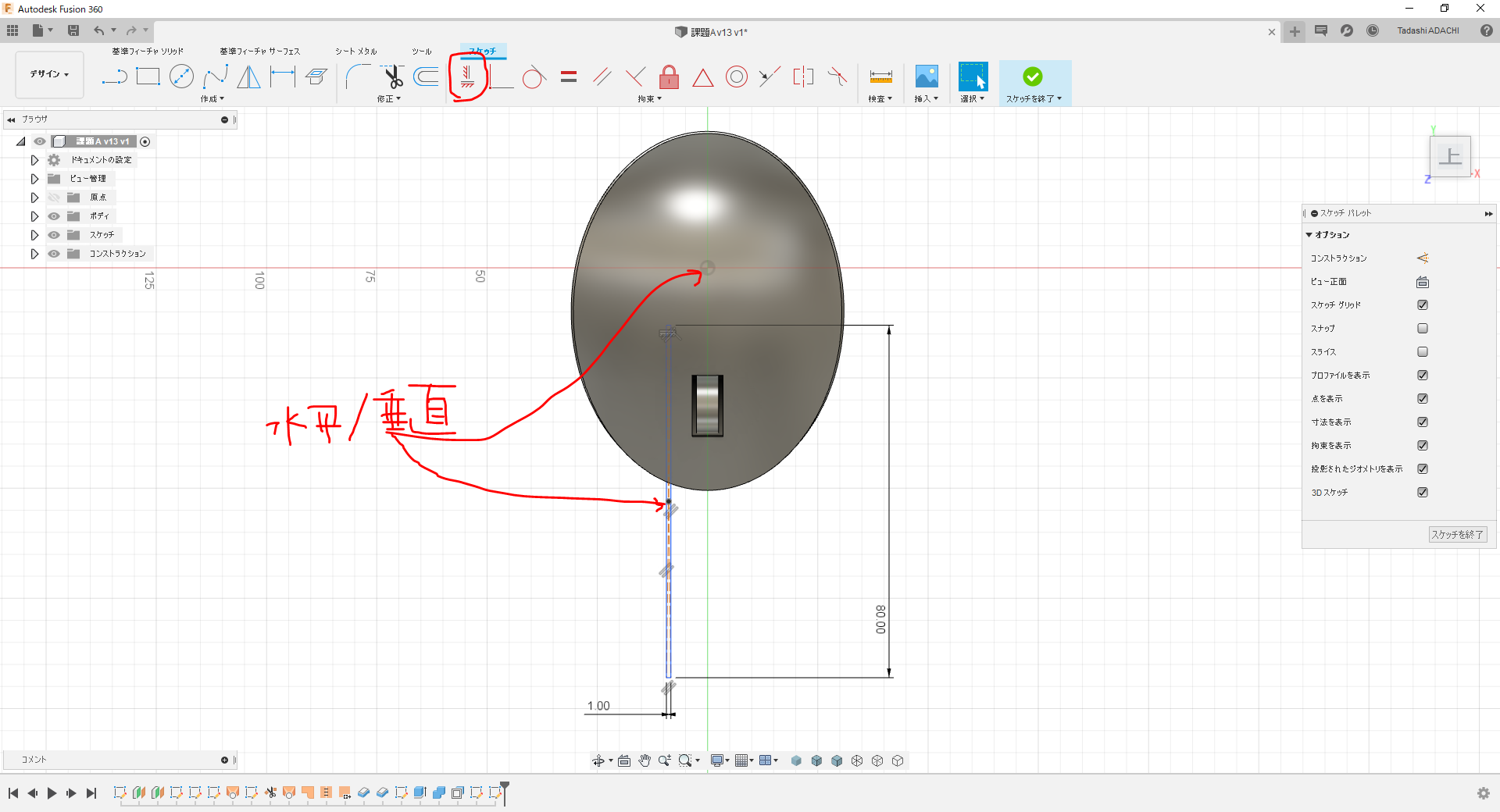Screen dimensions: 1500x812
Task: Switch to the Surface tab
Action: (x=259, y=52)
